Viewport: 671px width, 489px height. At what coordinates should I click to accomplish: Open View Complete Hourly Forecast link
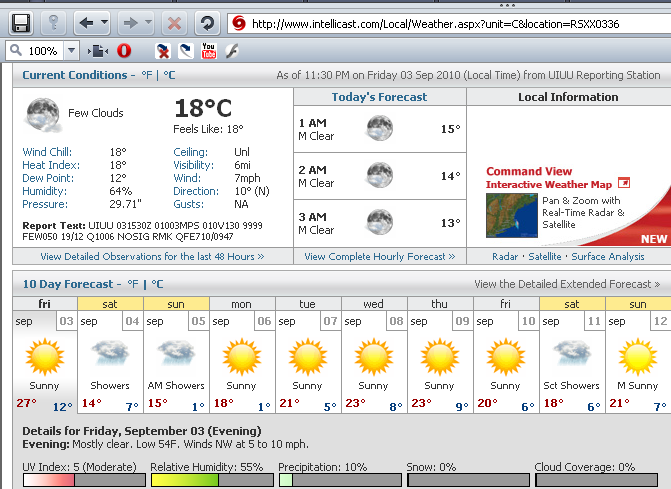coord(379,257)
